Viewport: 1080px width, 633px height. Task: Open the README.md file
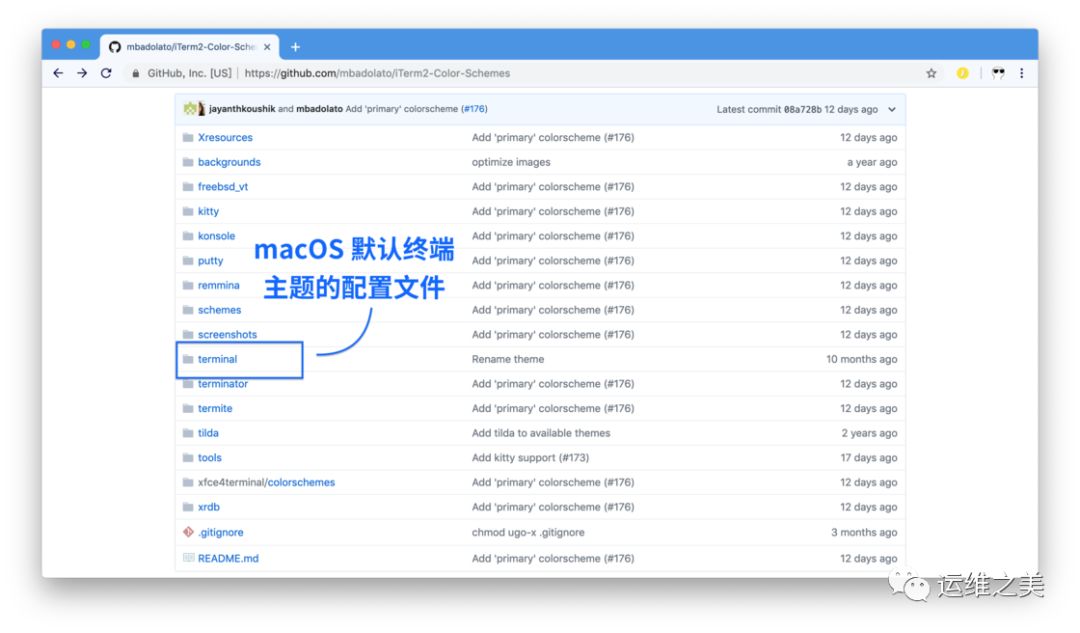click(228, 559)
